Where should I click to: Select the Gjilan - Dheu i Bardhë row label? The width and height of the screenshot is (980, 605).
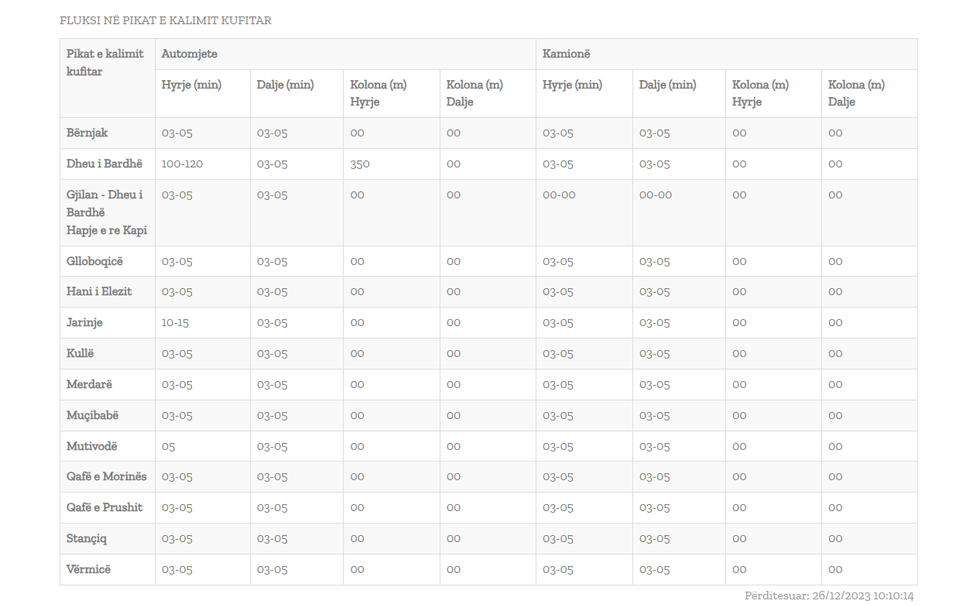[x=106, y=212]
